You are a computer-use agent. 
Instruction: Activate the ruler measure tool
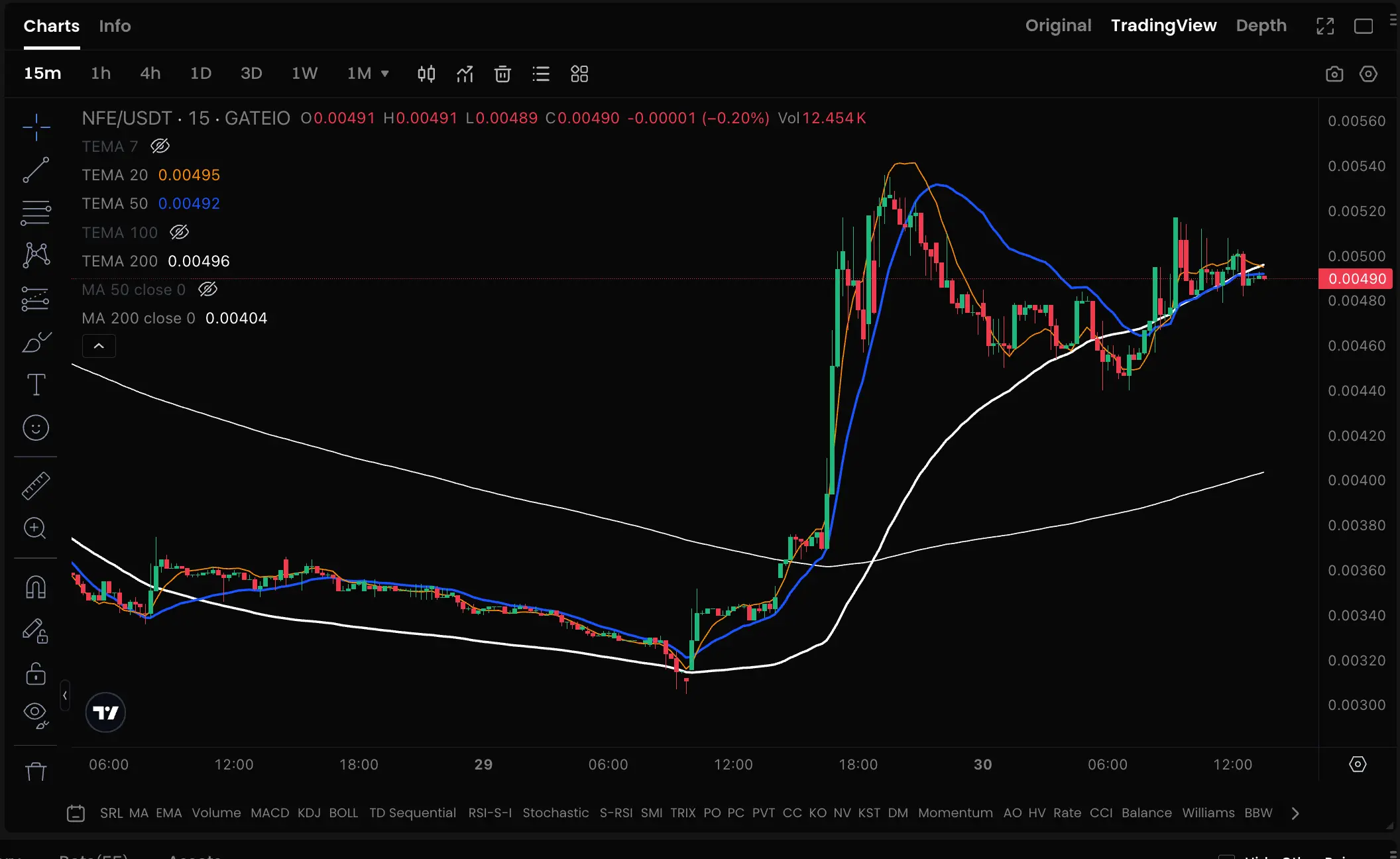point(36,486)
